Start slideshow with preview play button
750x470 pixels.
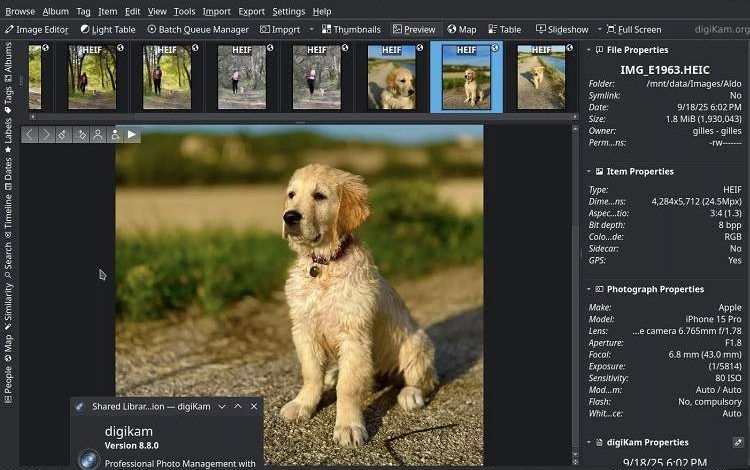pos(132,134)
